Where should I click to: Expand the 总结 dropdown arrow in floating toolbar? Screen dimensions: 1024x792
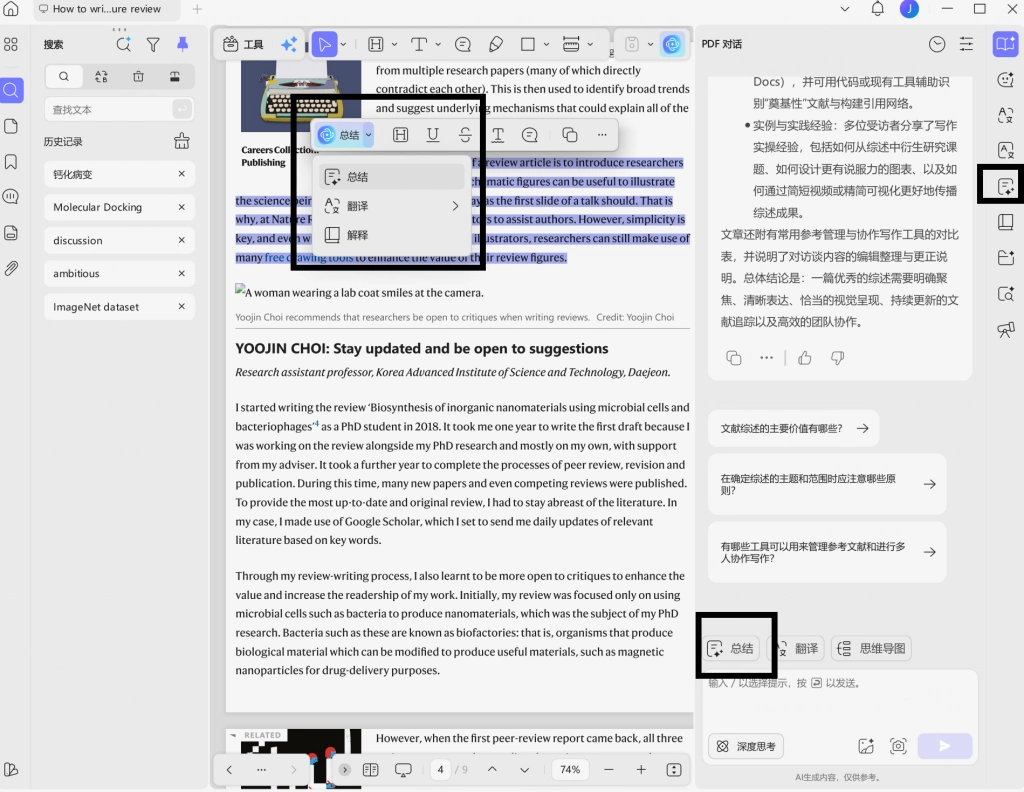368,135
